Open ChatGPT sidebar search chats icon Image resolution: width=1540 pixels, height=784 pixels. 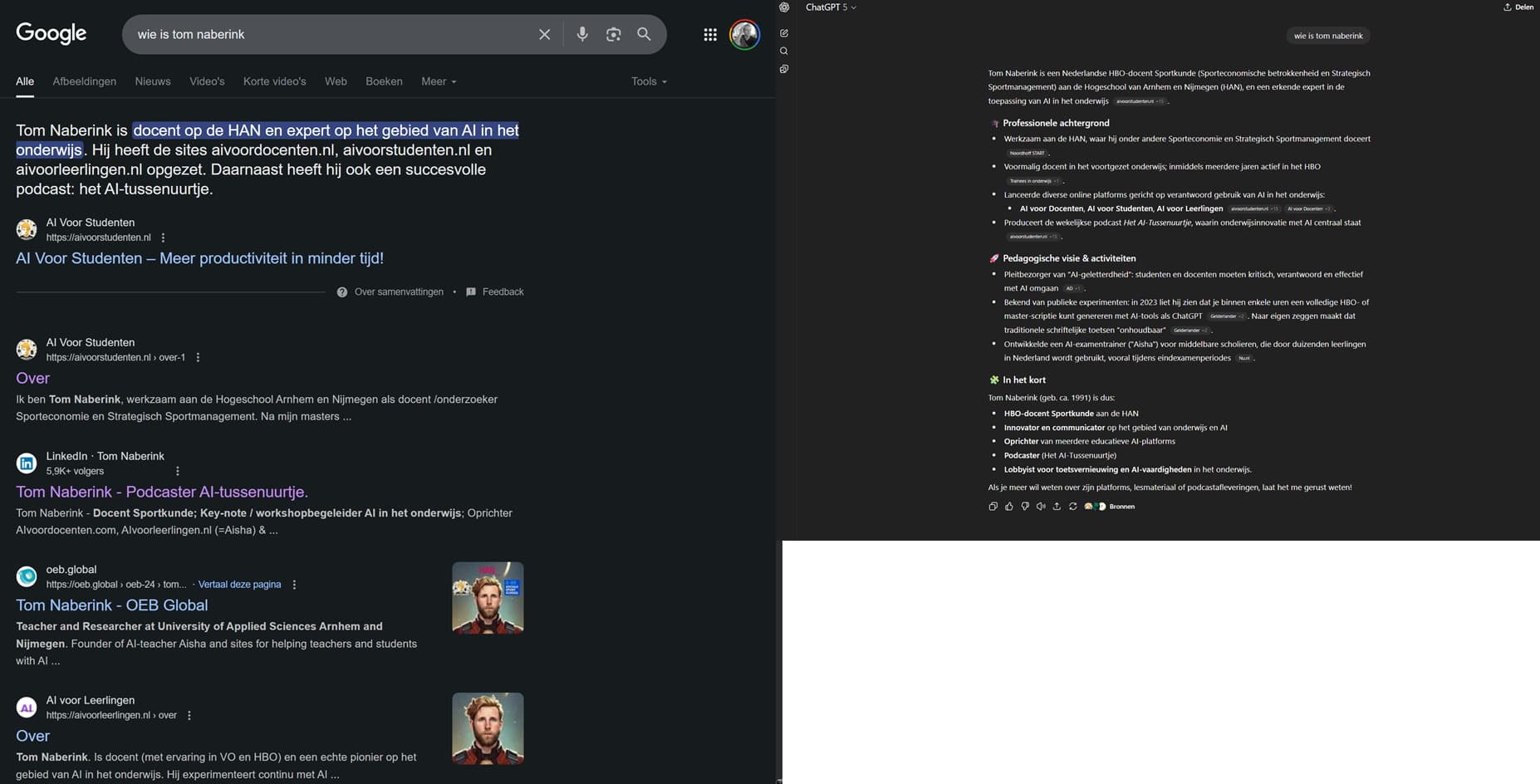tap(784, 51)
